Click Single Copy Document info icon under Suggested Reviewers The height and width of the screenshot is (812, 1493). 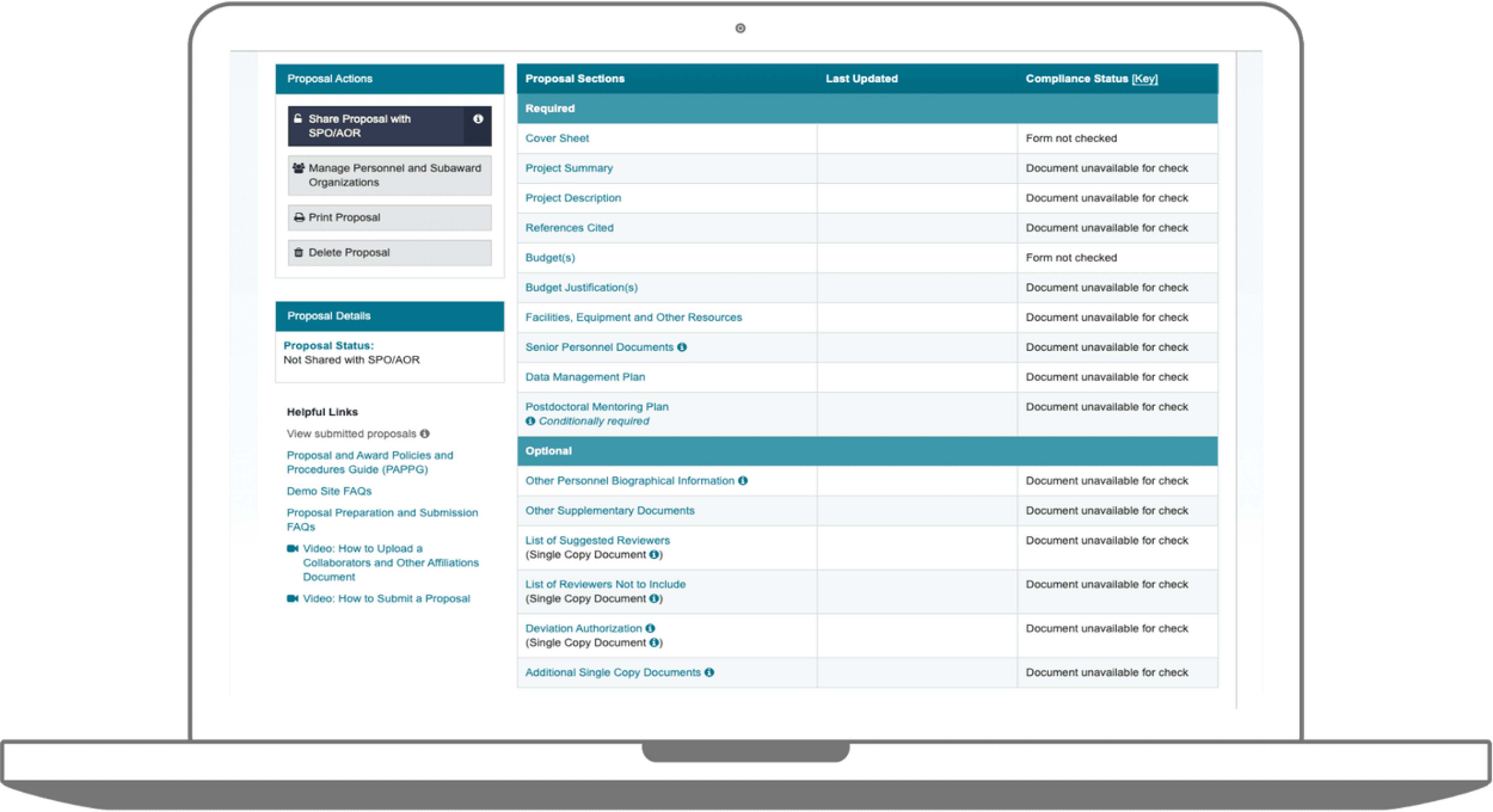point(654,555)
